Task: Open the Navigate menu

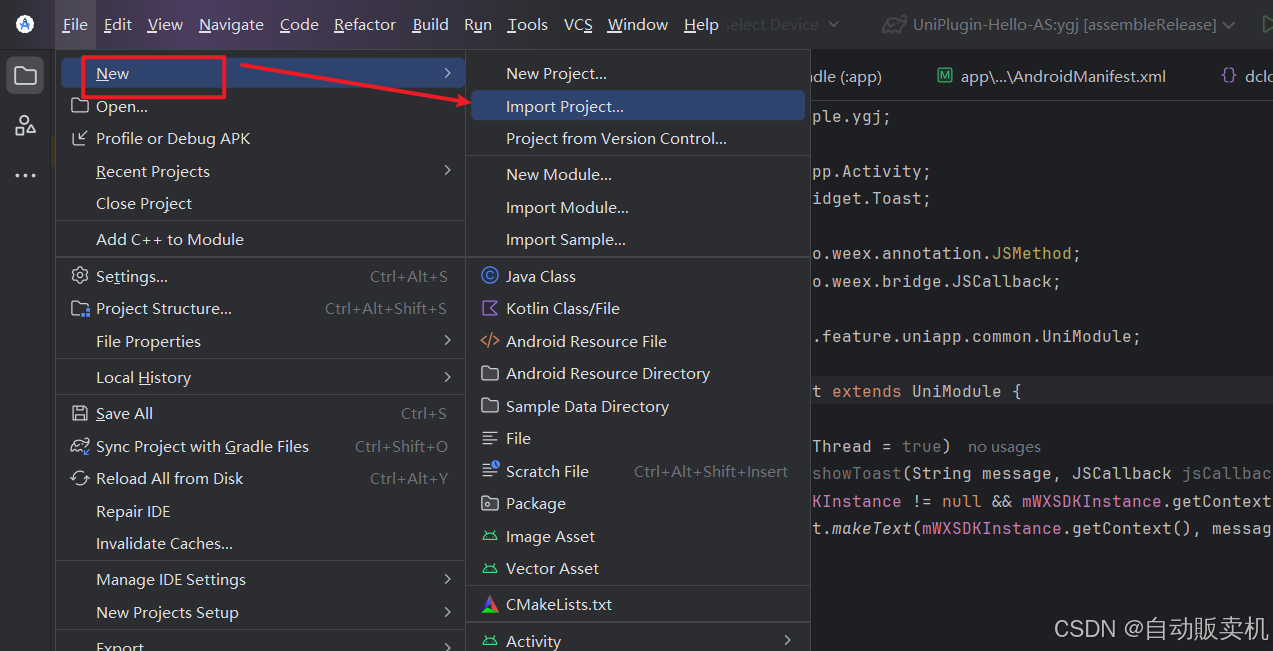Action: pyautogui.click(x=231, y=24)
